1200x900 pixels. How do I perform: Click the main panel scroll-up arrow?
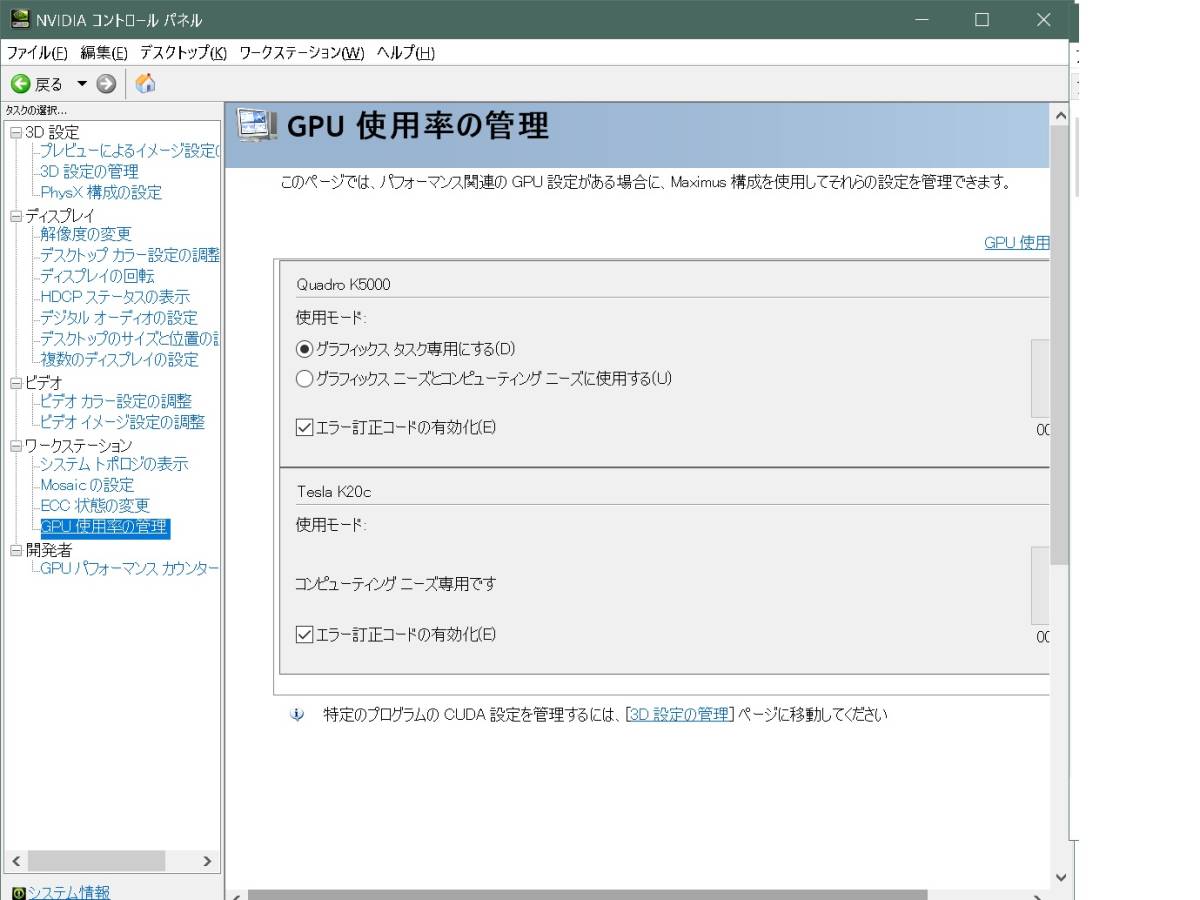click(1061, 115)
